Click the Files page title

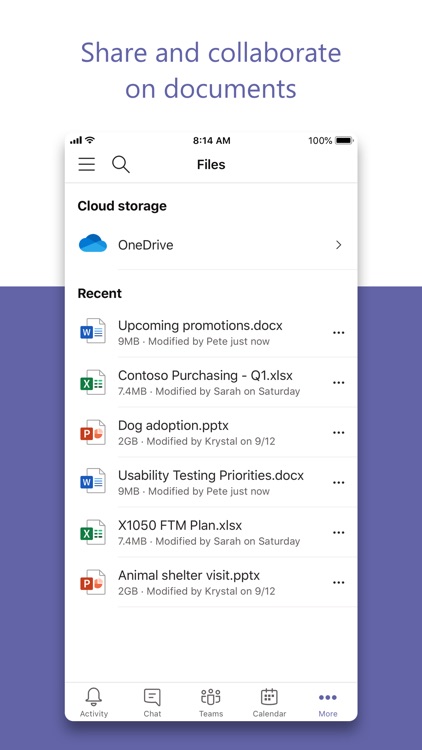211,165
